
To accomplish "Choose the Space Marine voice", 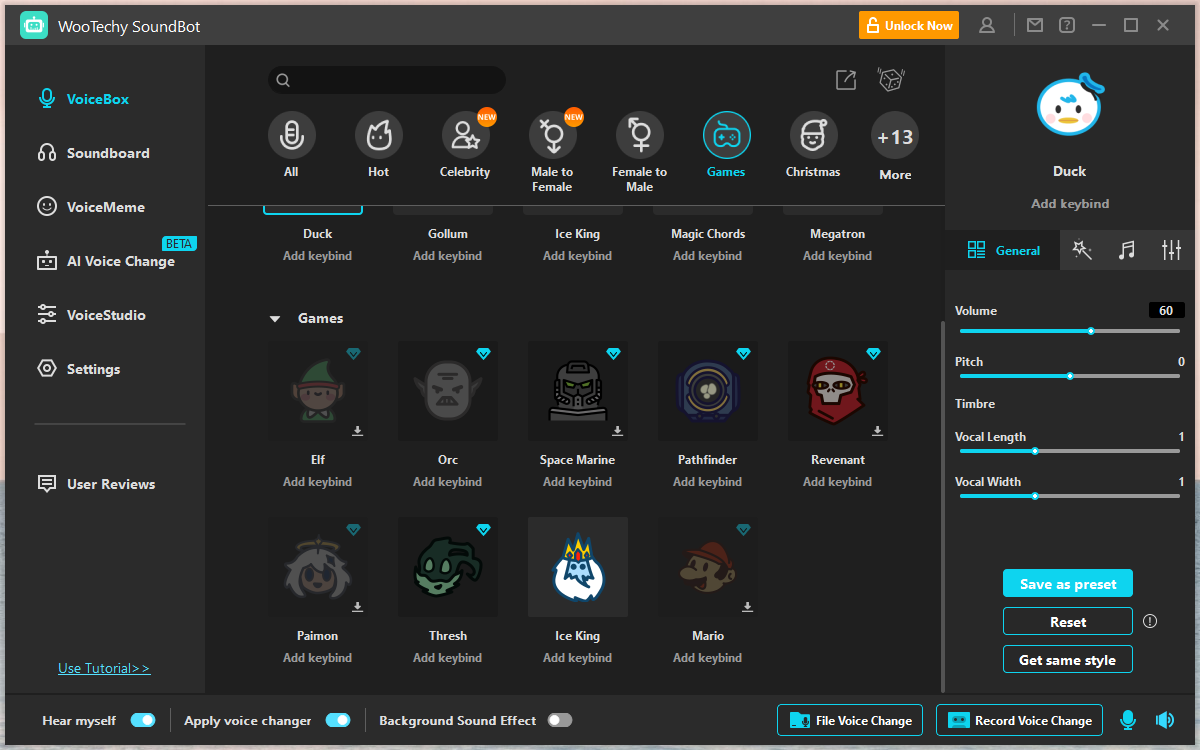I will (578, 391).
